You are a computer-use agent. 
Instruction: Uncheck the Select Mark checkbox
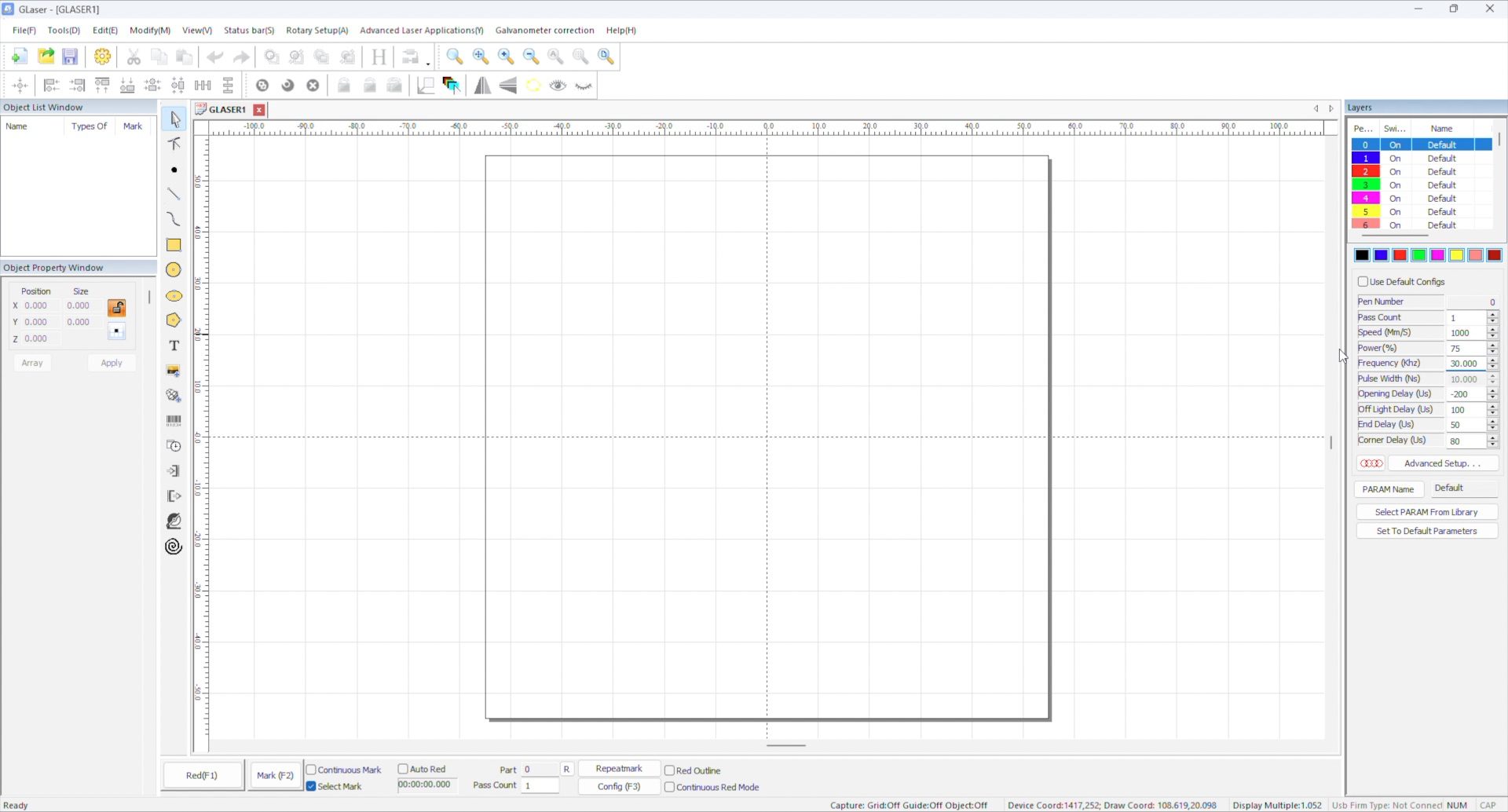coord(311,786)
